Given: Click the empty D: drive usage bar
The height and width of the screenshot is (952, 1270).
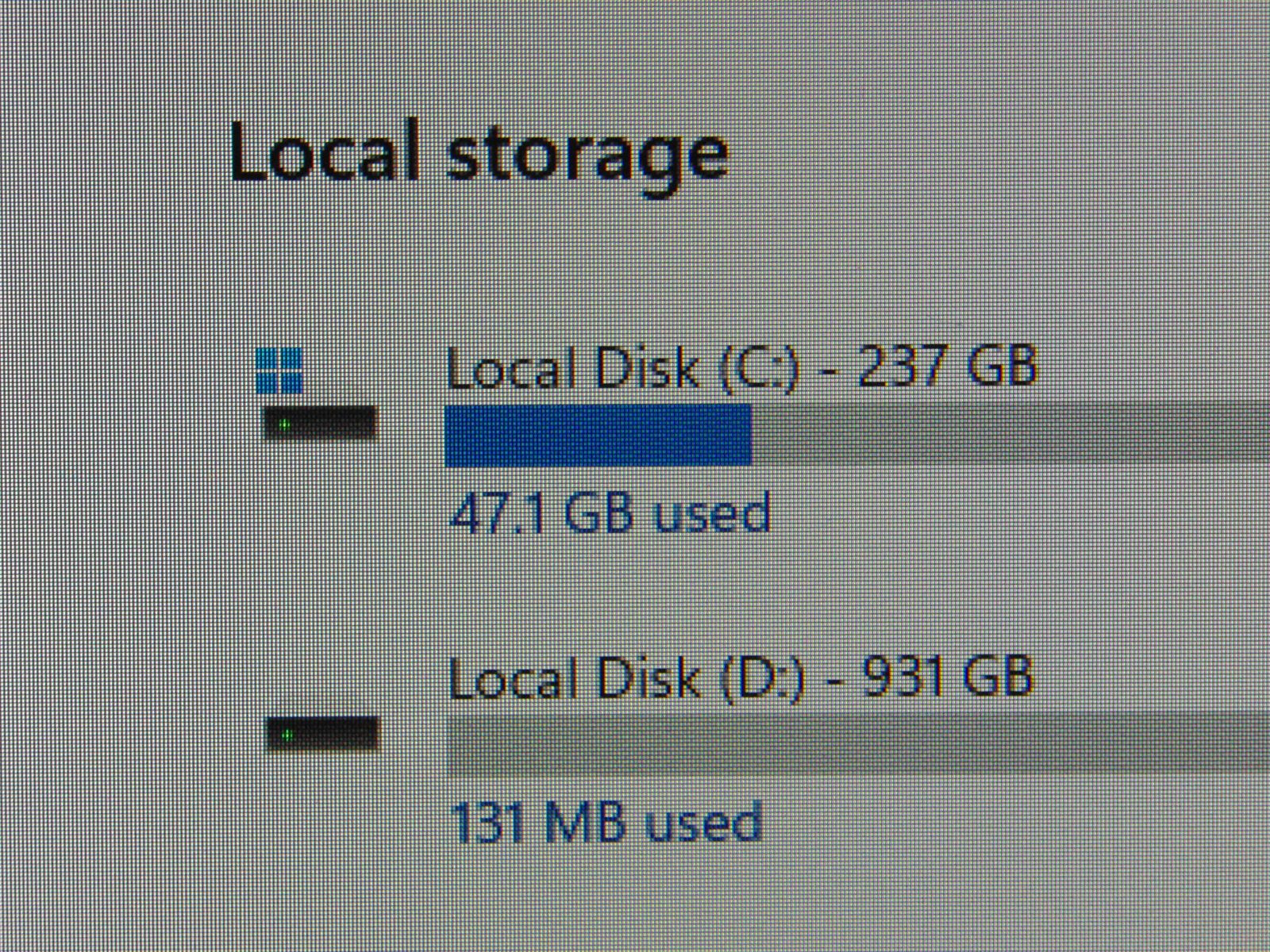Looking at the screenshot, I should [857, 743].
